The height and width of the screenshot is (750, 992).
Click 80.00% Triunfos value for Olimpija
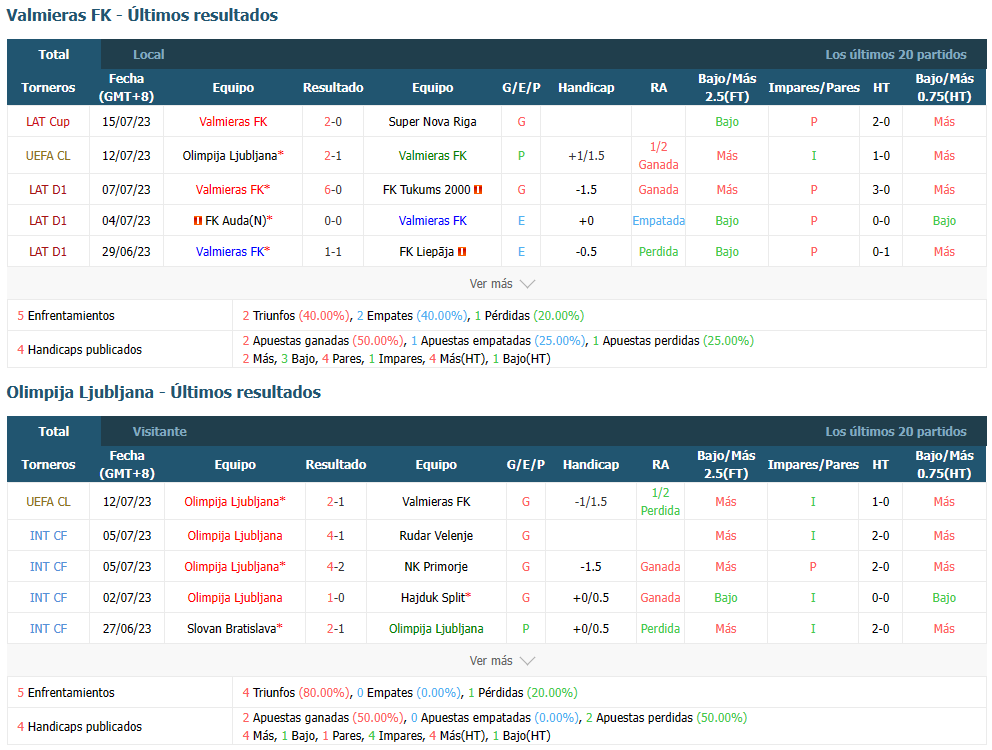[x=323, y=693]
